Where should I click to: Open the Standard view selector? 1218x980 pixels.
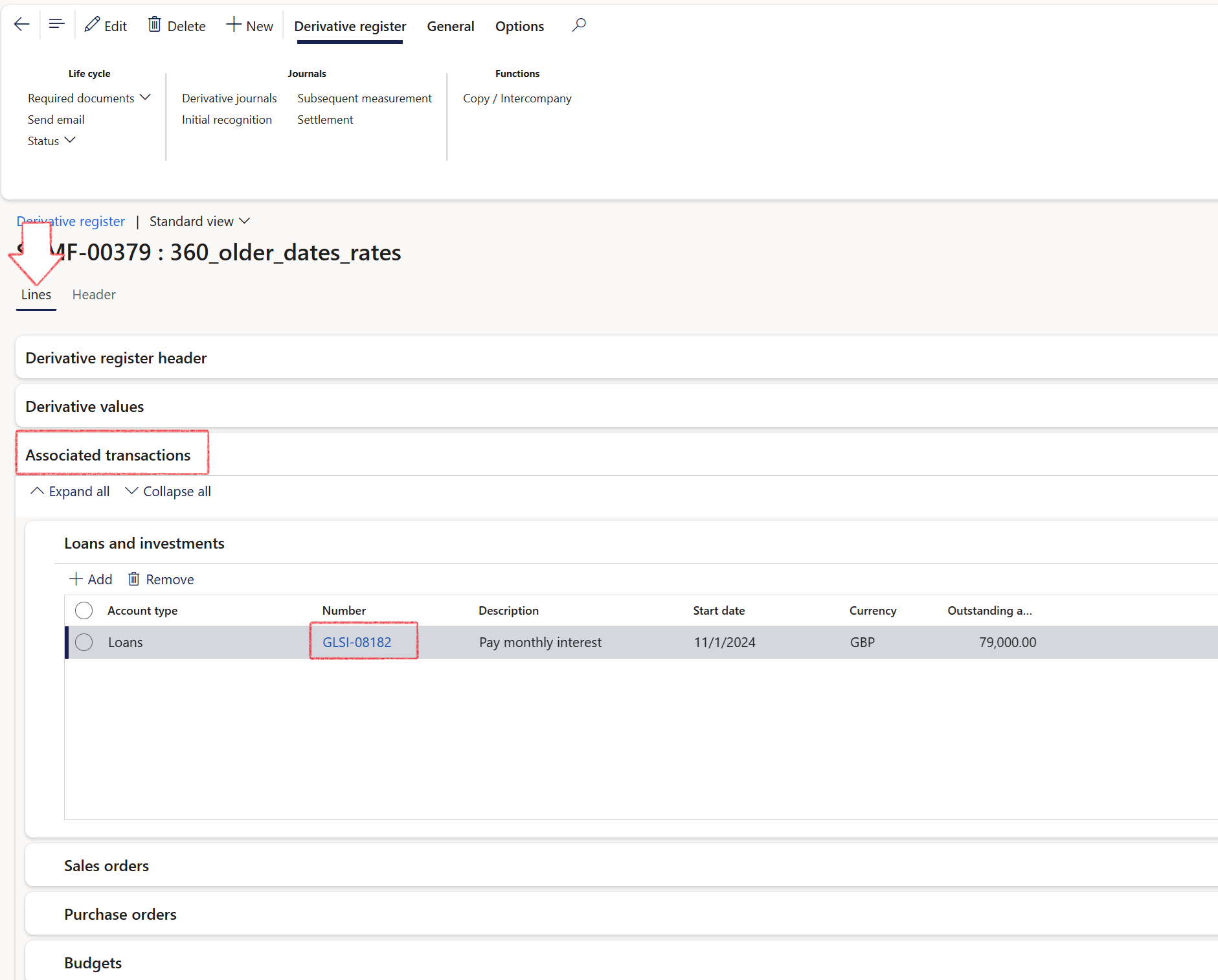coord(199,222)
